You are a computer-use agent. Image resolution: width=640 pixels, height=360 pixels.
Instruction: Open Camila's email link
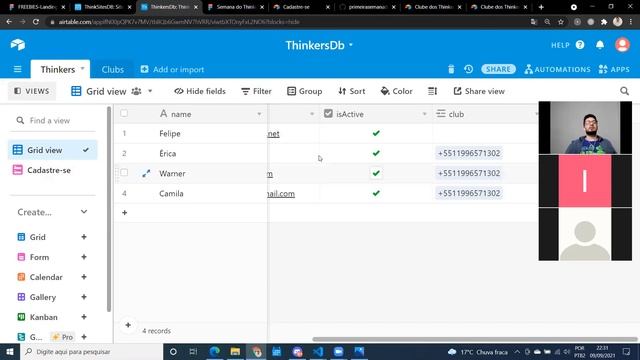[281, 193]
